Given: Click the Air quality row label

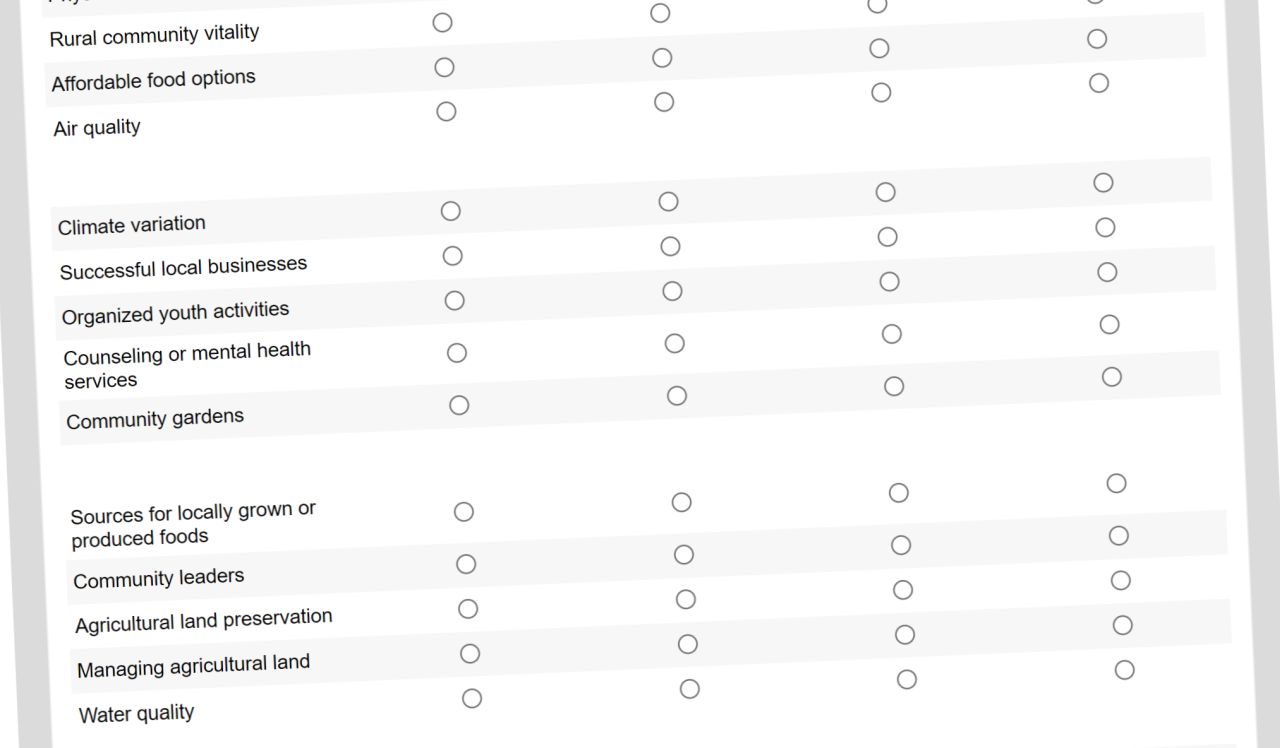Looking at the screenshot, I should pos(97,128).
